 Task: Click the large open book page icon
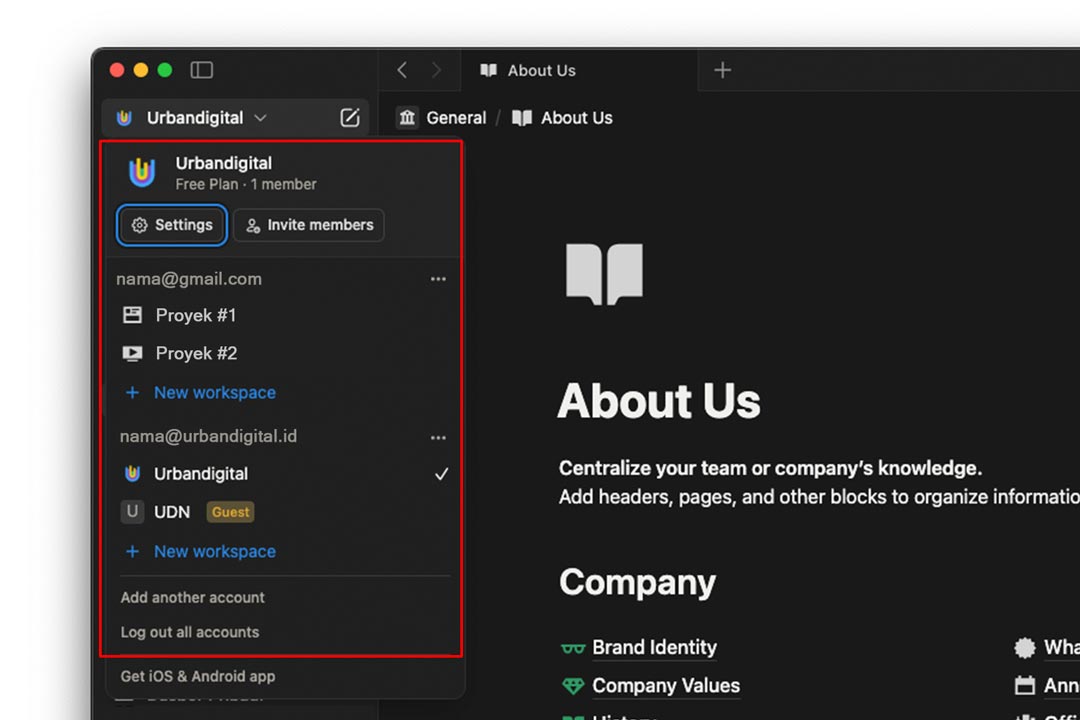click(x=604, y=274)
